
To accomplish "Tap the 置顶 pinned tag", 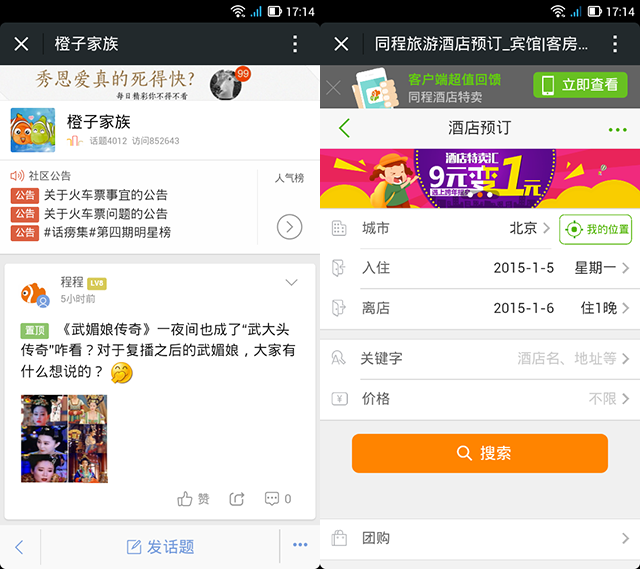I will [35, 330].
